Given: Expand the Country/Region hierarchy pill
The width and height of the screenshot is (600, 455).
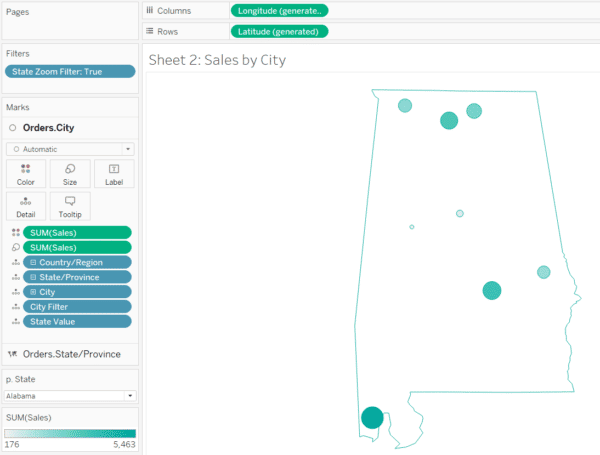Looking at the screenshot, I should click(x=33, y=262).
